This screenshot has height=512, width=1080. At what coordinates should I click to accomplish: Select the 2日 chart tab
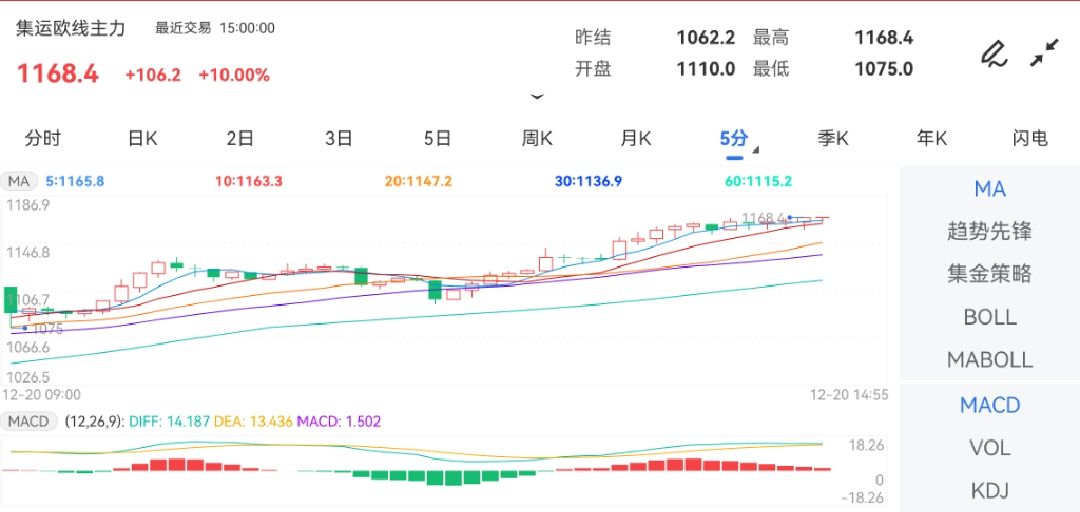point(240,139)
